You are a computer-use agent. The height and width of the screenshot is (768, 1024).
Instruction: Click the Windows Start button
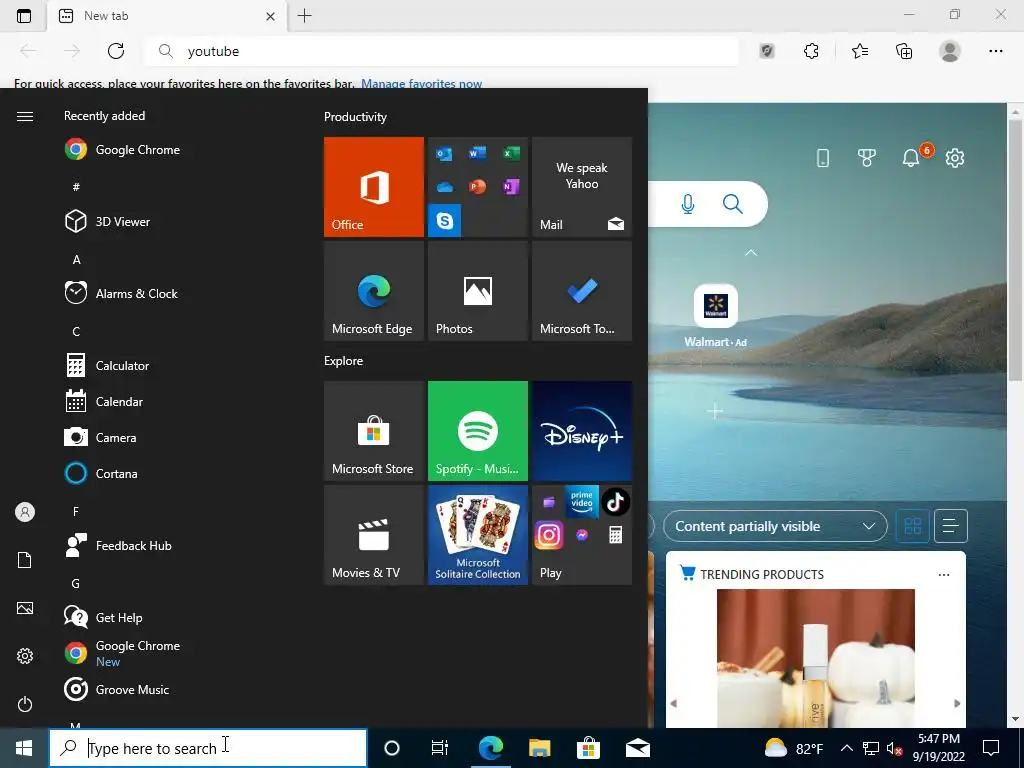click(x=24, y=748)
